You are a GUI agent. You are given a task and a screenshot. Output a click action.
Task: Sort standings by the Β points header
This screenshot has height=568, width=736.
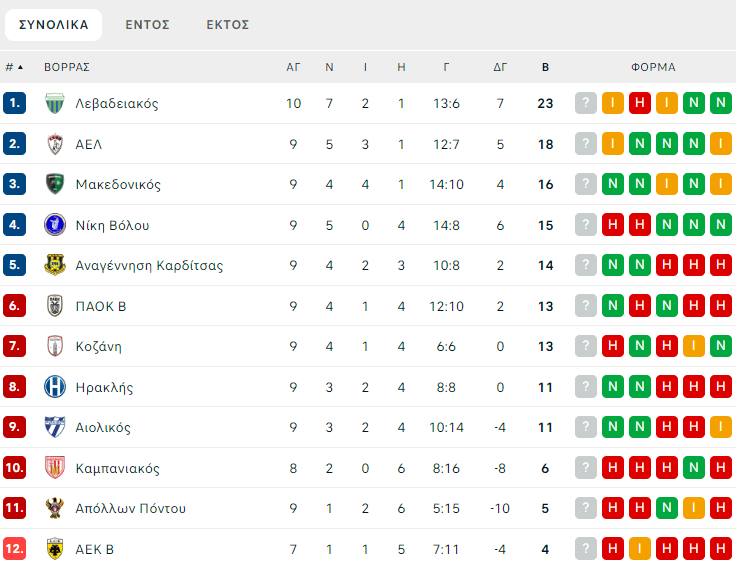click(x=545, y=67)
